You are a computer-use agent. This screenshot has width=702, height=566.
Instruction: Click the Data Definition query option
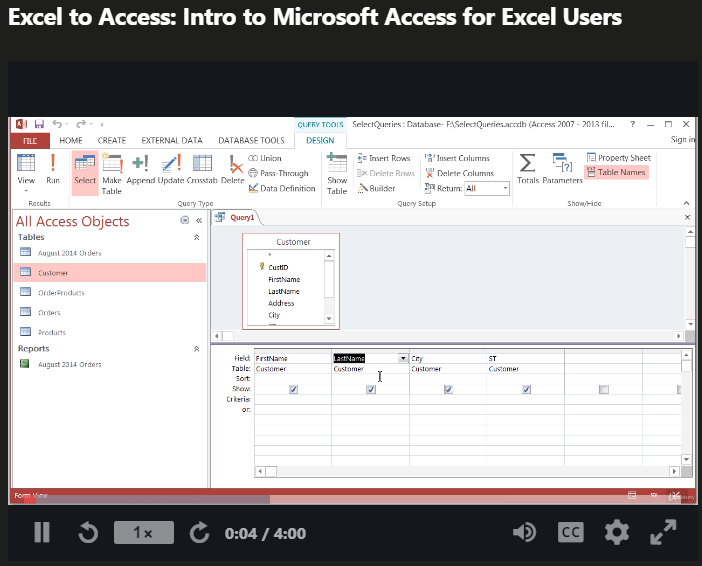pyautogui.click(x=282, y=189)
